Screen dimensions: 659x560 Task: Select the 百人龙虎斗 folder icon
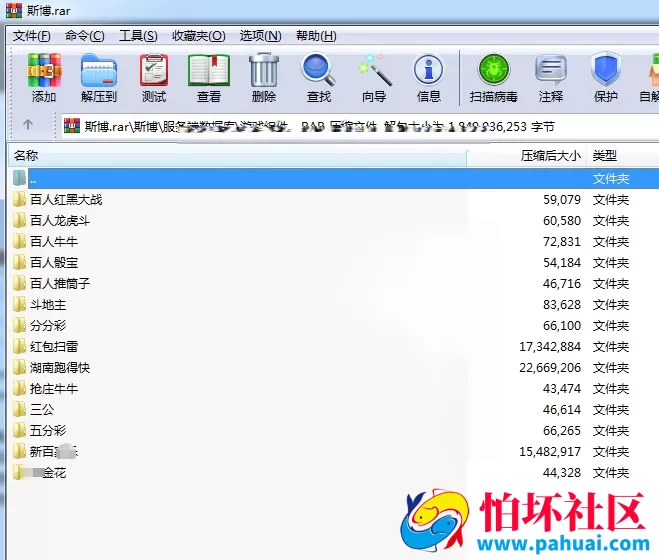[19, 220]
